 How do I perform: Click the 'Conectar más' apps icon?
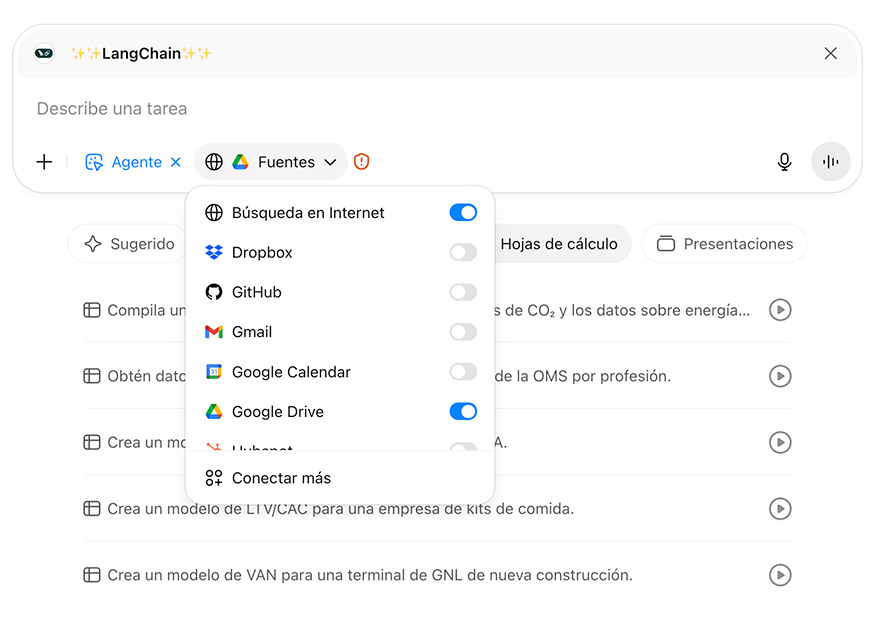(x=214, y=478)
